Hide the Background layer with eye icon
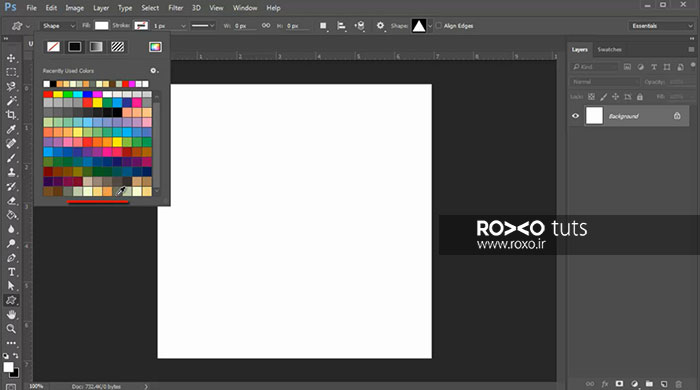The width and height of the screenshot is (700, 390). coord(575,116)
